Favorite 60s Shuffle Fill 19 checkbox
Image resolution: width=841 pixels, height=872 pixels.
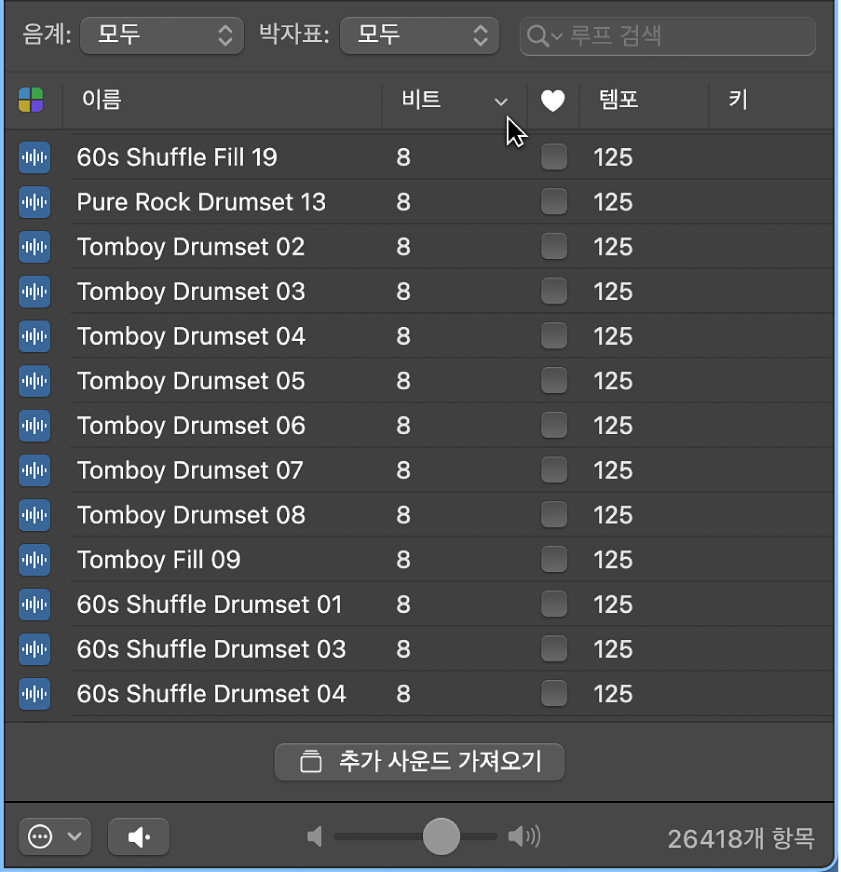click(554, 157)
